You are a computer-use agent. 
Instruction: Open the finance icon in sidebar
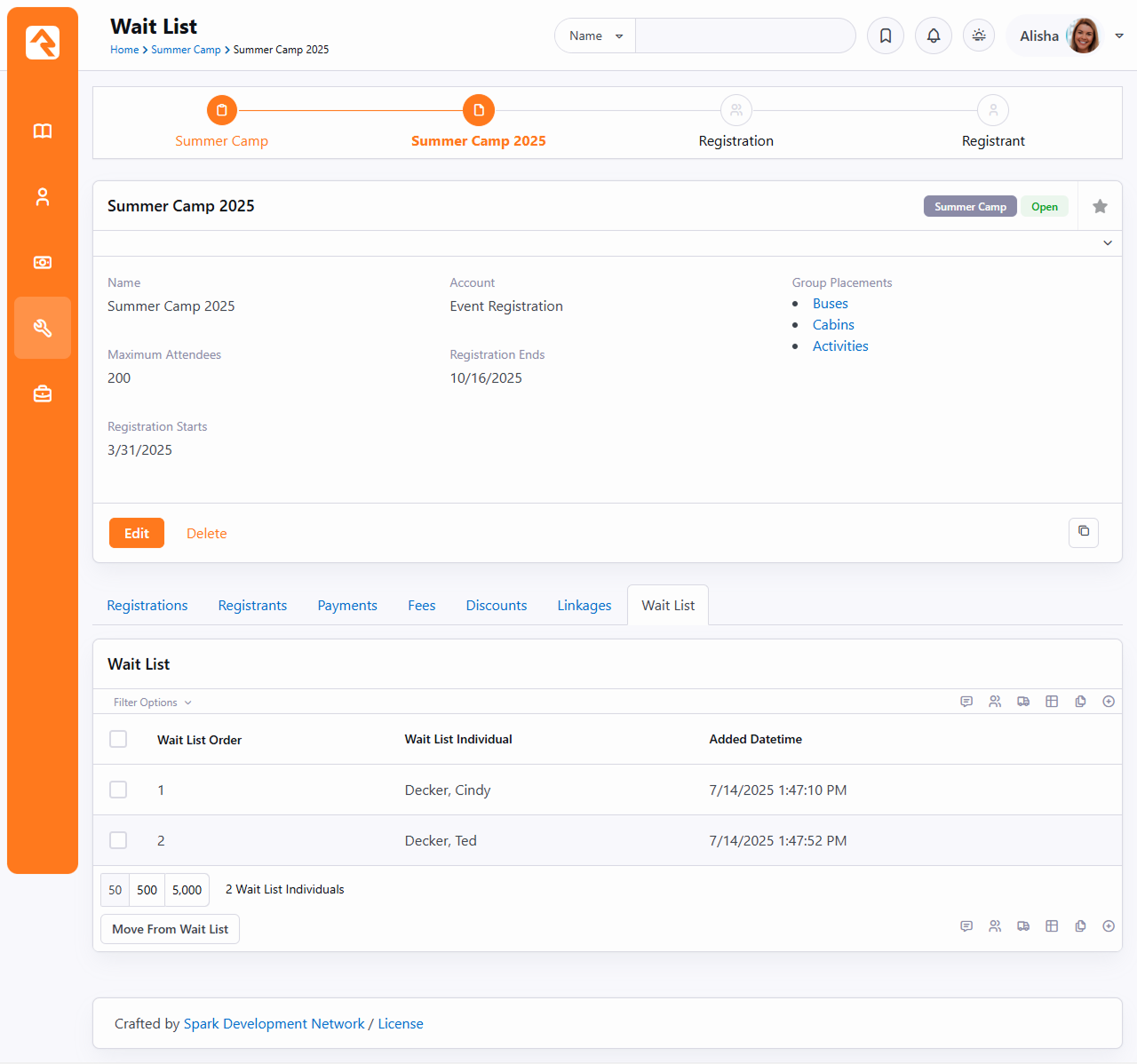(x=43, y=263)
